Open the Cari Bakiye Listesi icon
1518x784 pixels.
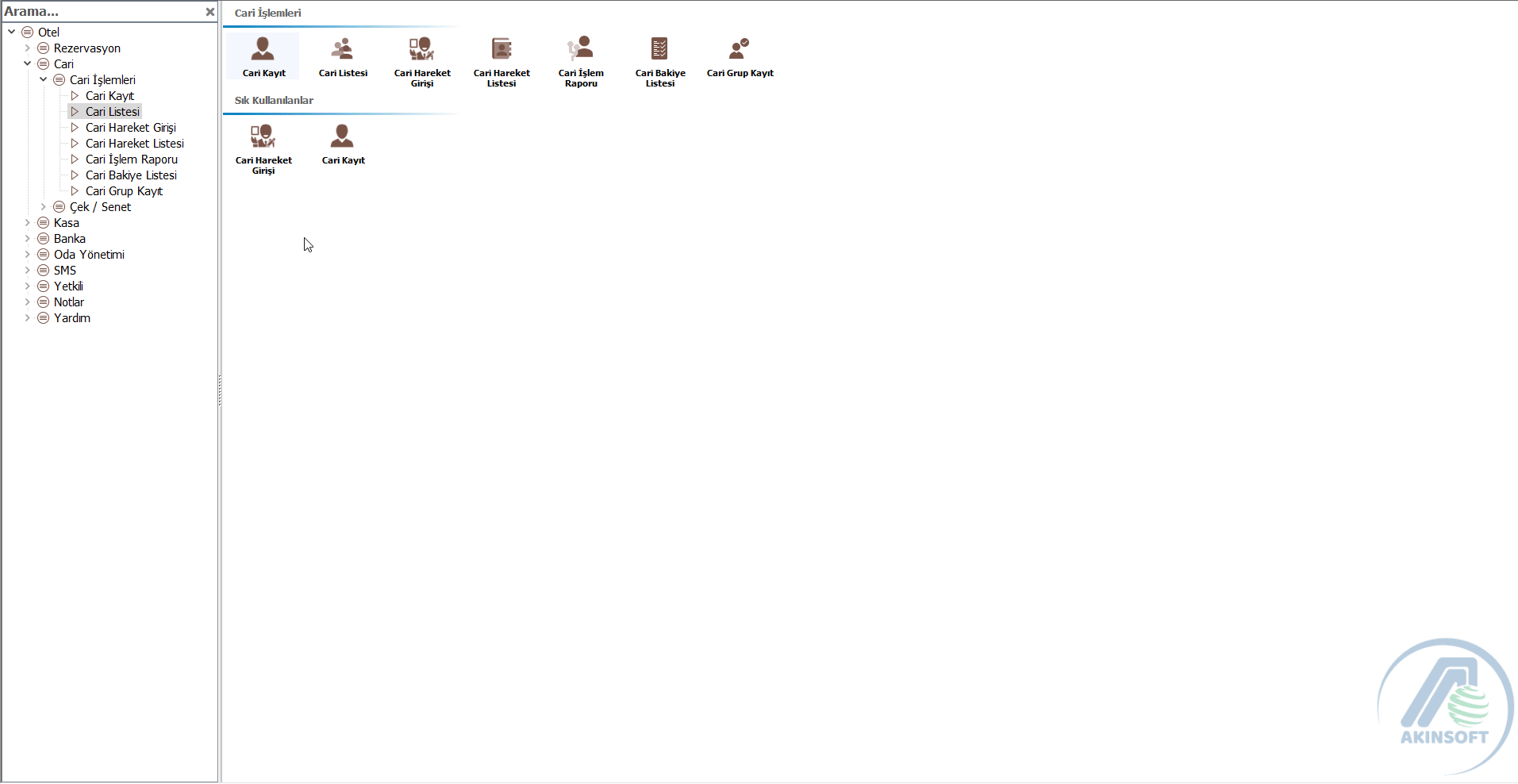(660, 61)
